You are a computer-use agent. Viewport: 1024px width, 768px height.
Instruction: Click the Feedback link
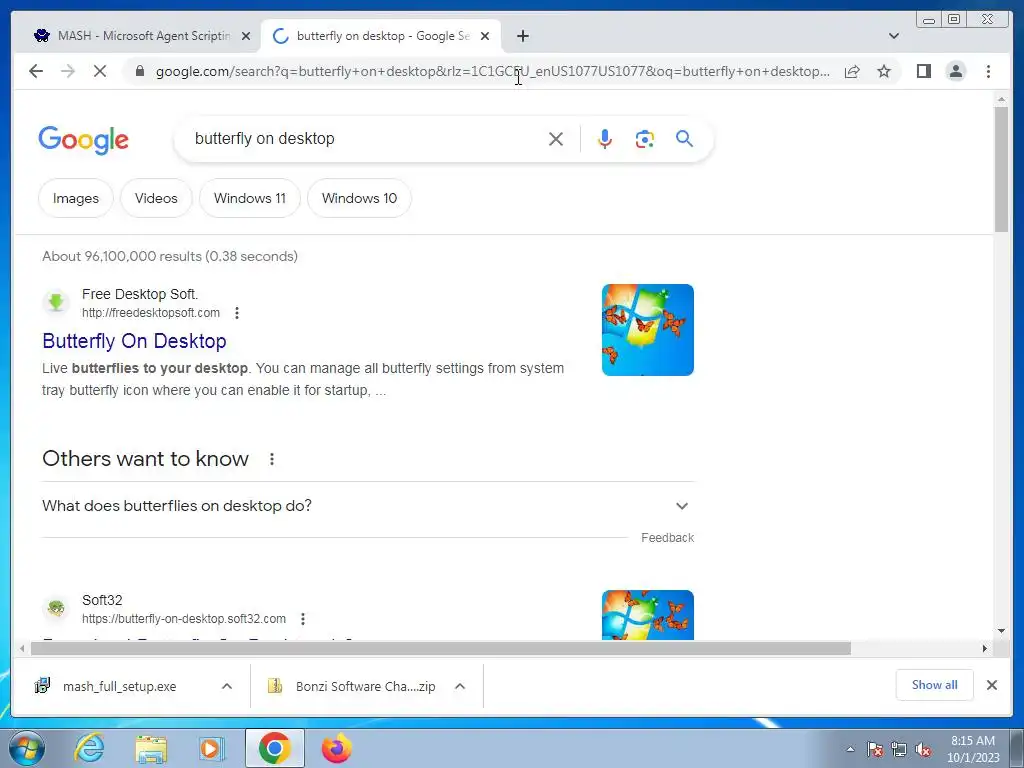point(667,537)
